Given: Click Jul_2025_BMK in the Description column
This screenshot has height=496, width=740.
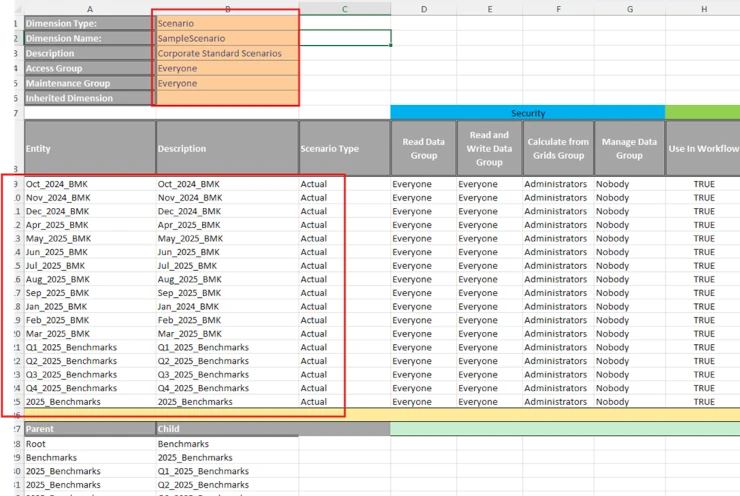Looking at the screenshot, I should click(226, 266).
